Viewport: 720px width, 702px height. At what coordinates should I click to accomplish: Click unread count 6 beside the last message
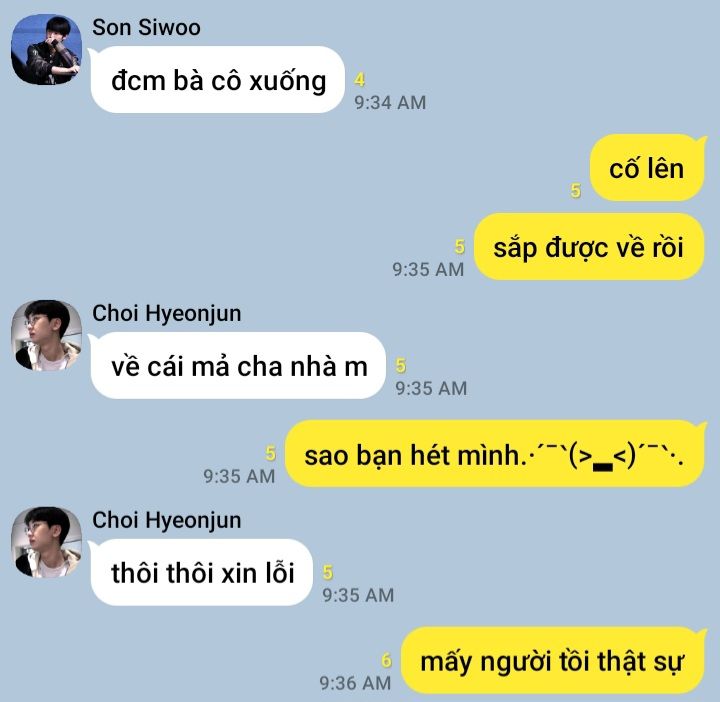[387, 661]
